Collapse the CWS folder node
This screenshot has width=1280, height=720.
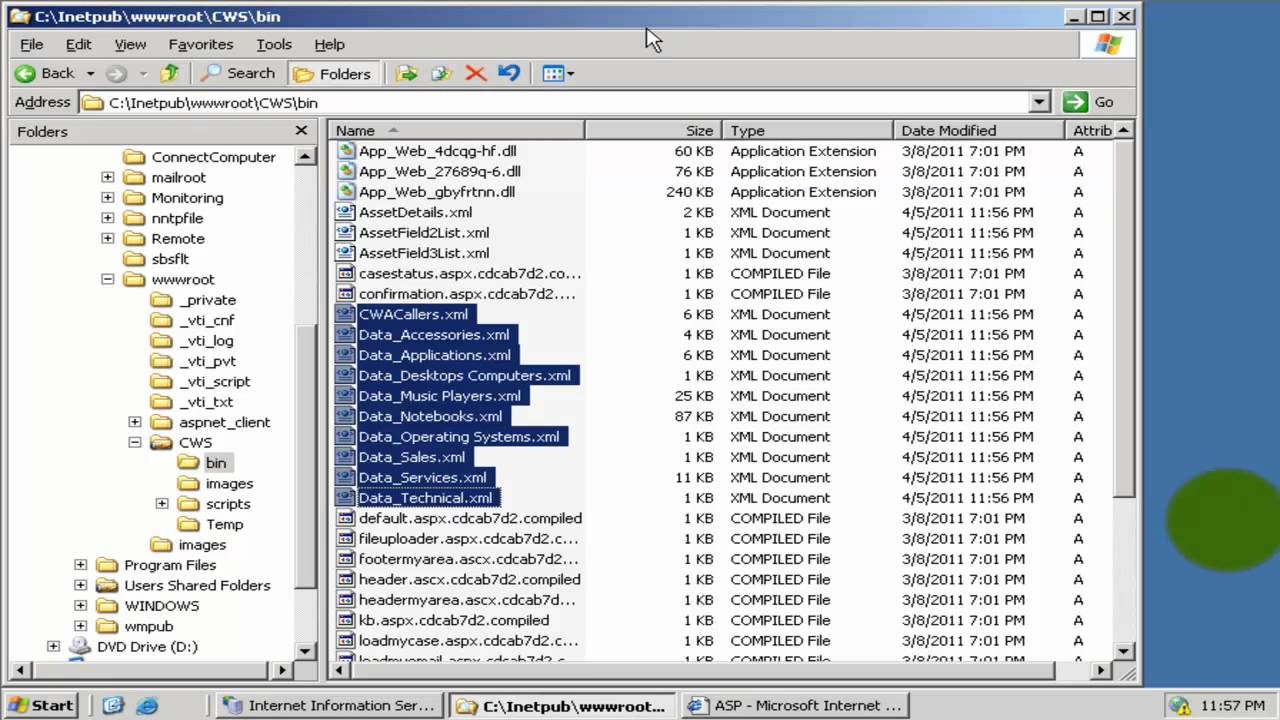point(135,443)
